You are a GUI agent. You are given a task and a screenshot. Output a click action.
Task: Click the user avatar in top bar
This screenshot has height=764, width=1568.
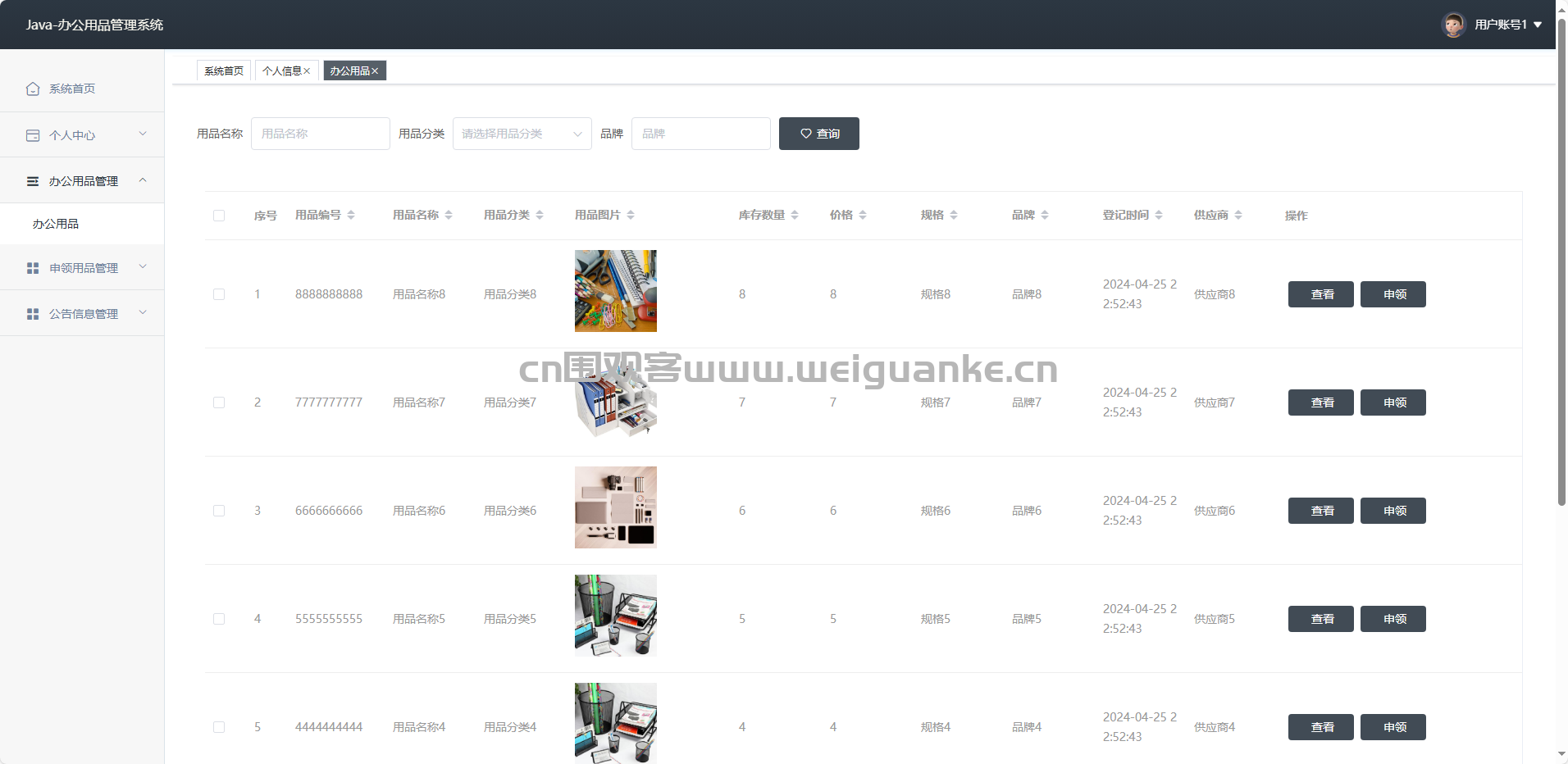(x=1453, y=25)
